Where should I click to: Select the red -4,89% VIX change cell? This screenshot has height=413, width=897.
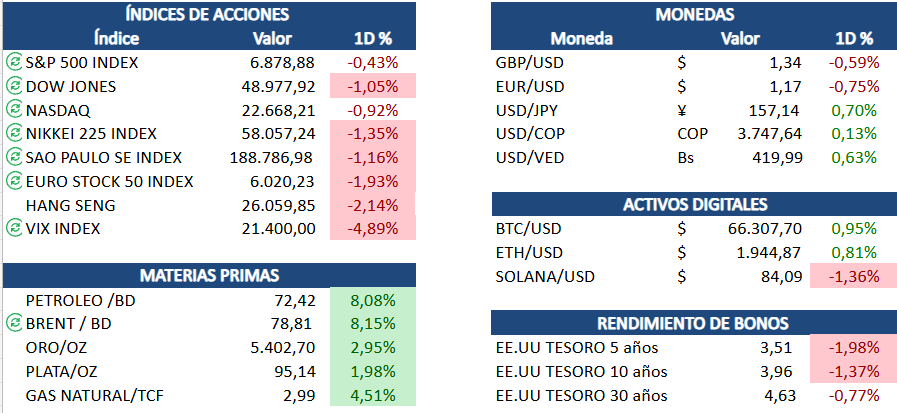[x=372, y=229]
